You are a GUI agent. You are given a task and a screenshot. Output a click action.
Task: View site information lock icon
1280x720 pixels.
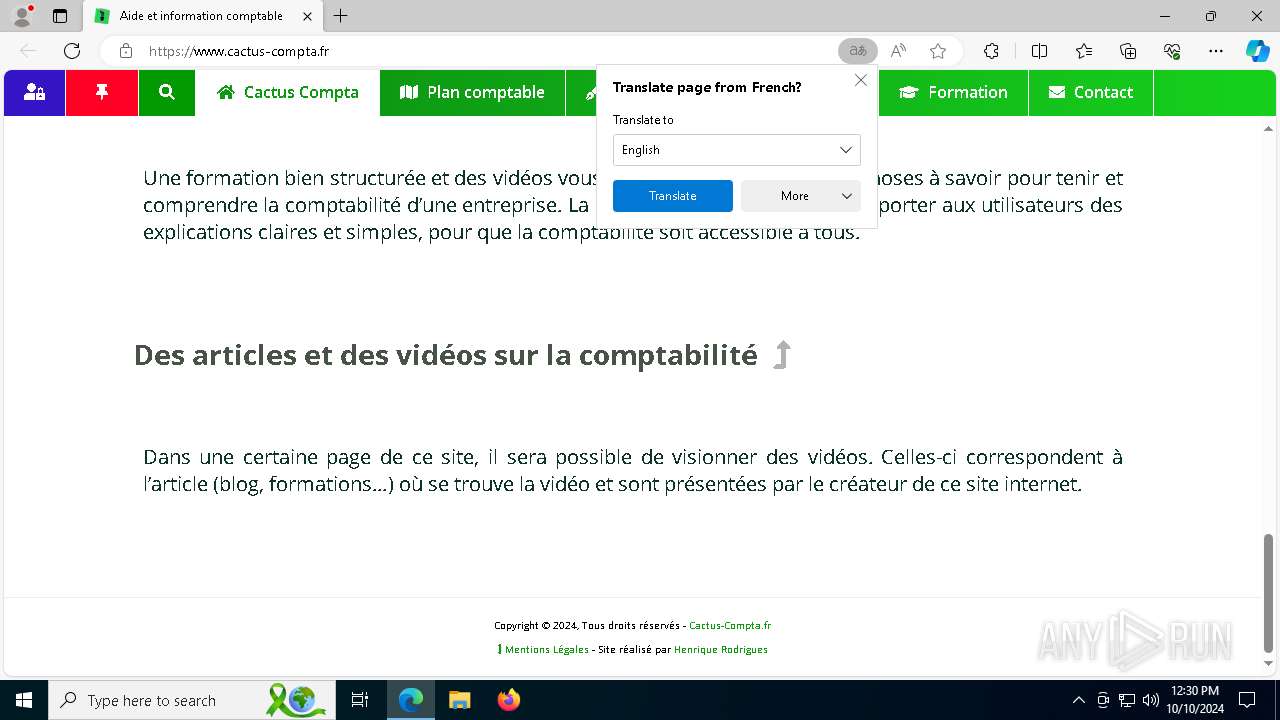(126, 51)
